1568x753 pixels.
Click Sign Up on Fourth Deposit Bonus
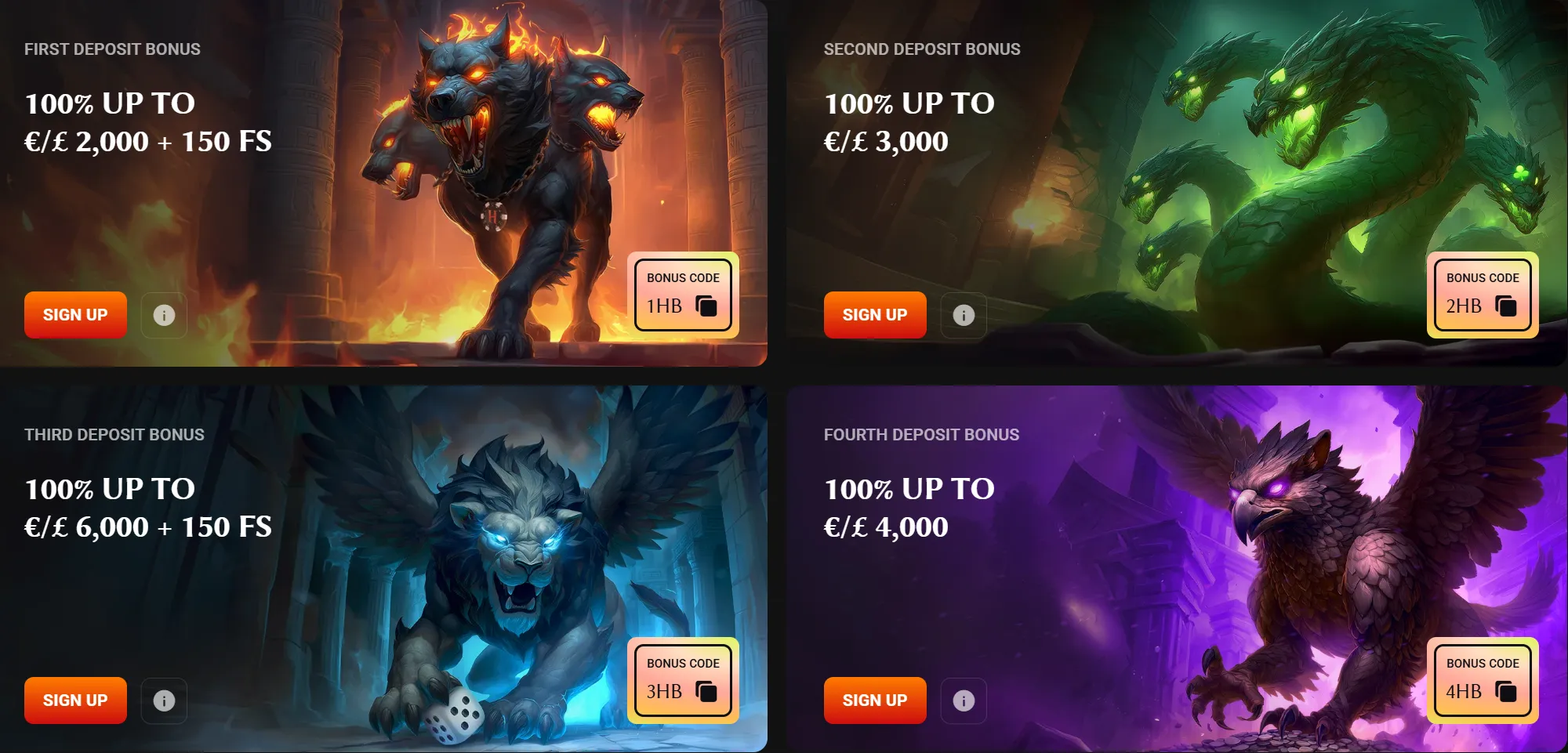(x=875, y=701)
